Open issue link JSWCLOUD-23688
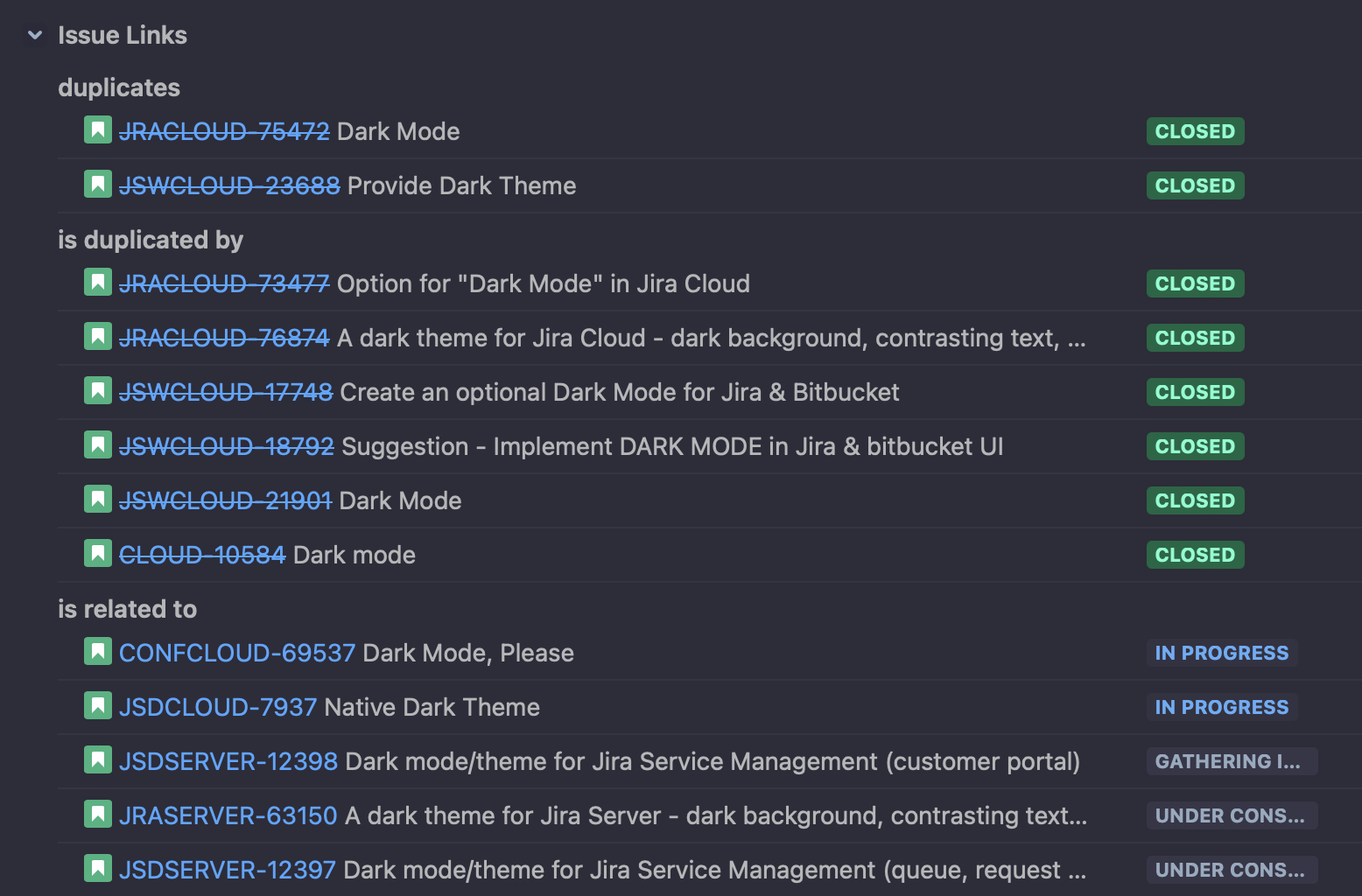 tap(229, 185)
